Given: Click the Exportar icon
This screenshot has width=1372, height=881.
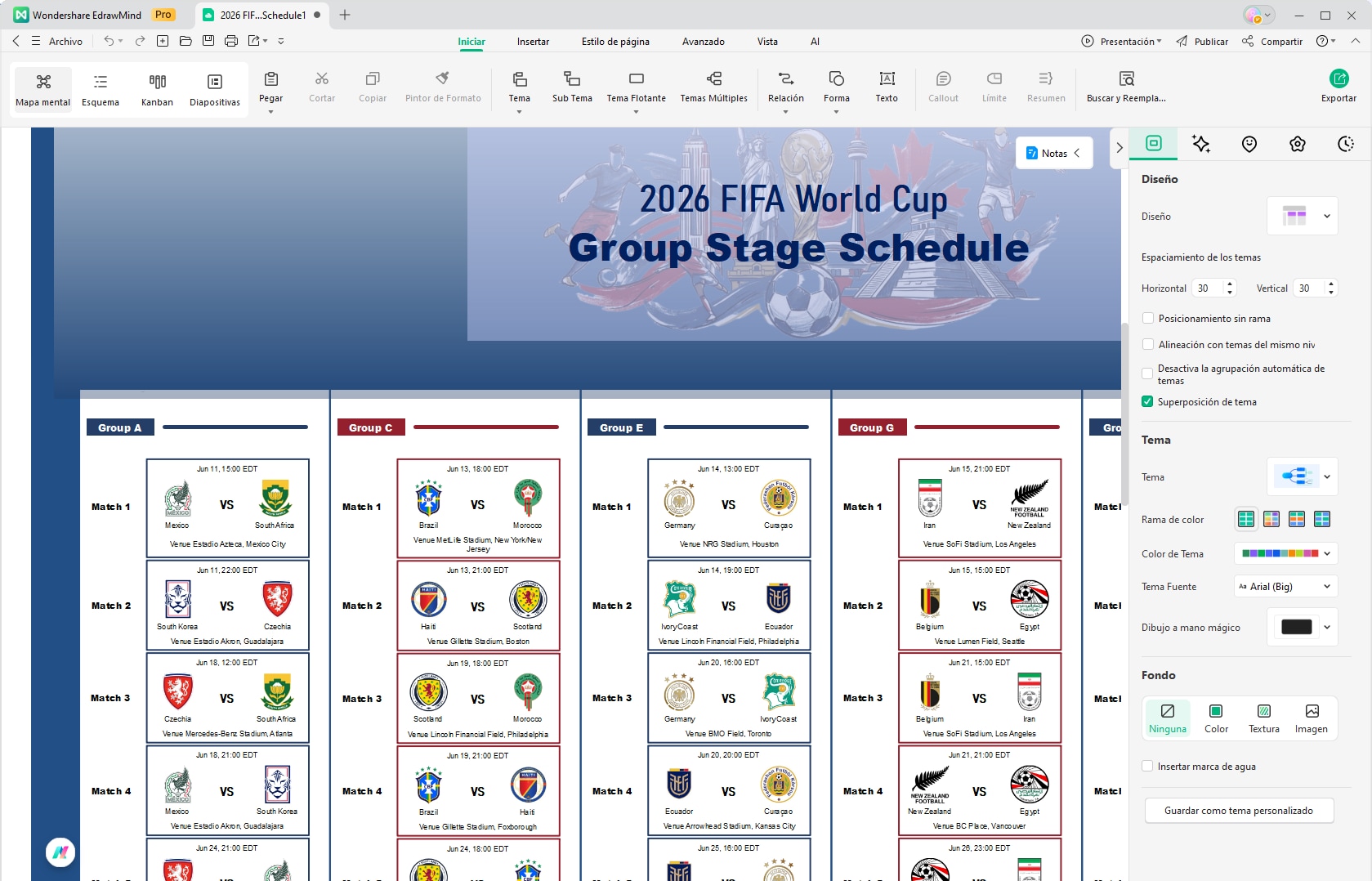Looking at the screenshot, I should 1338,78.
